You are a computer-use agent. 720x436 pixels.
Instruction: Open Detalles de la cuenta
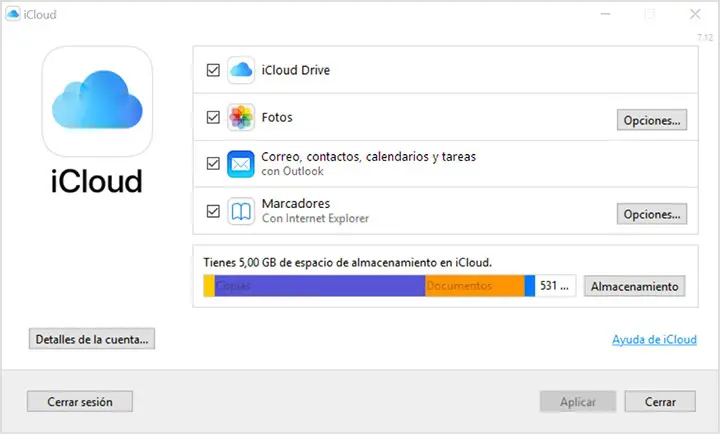[92, 340]
